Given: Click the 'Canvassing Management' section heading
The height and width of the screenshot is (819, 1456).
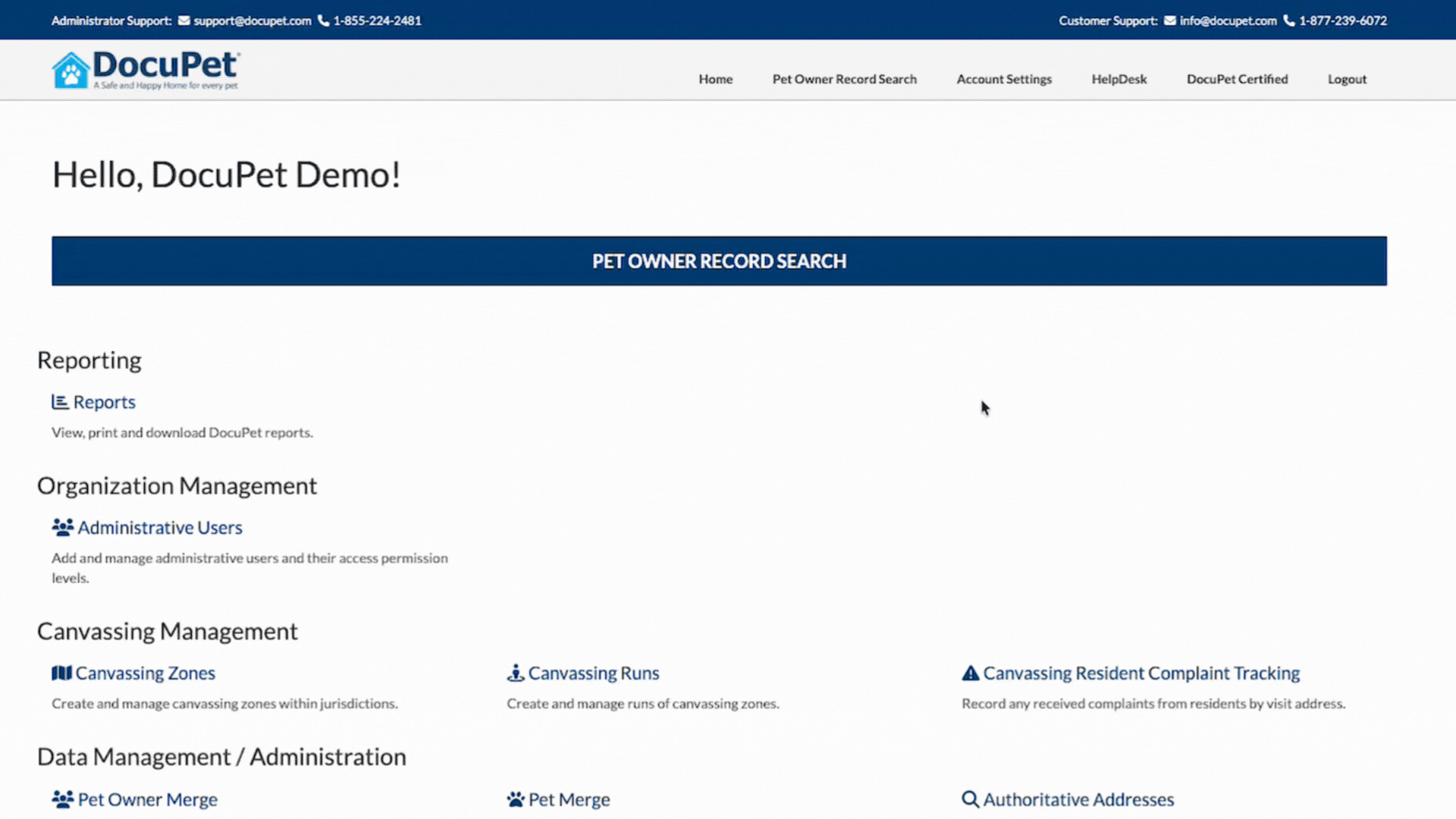Looking at the screenshot, I should pyautogui.click(x=168, y=631).
